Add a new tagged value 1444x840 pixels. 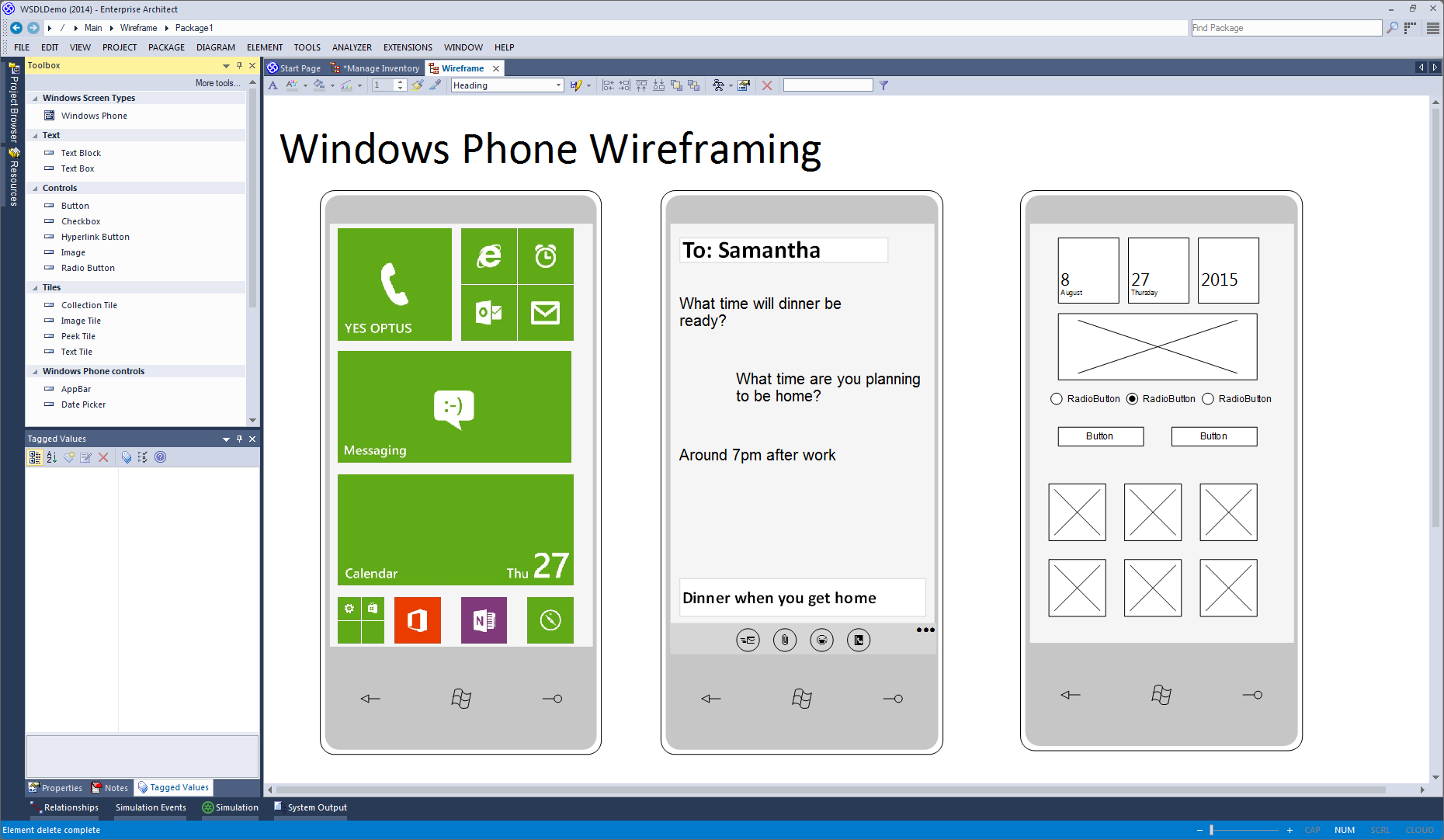[69, 457]
